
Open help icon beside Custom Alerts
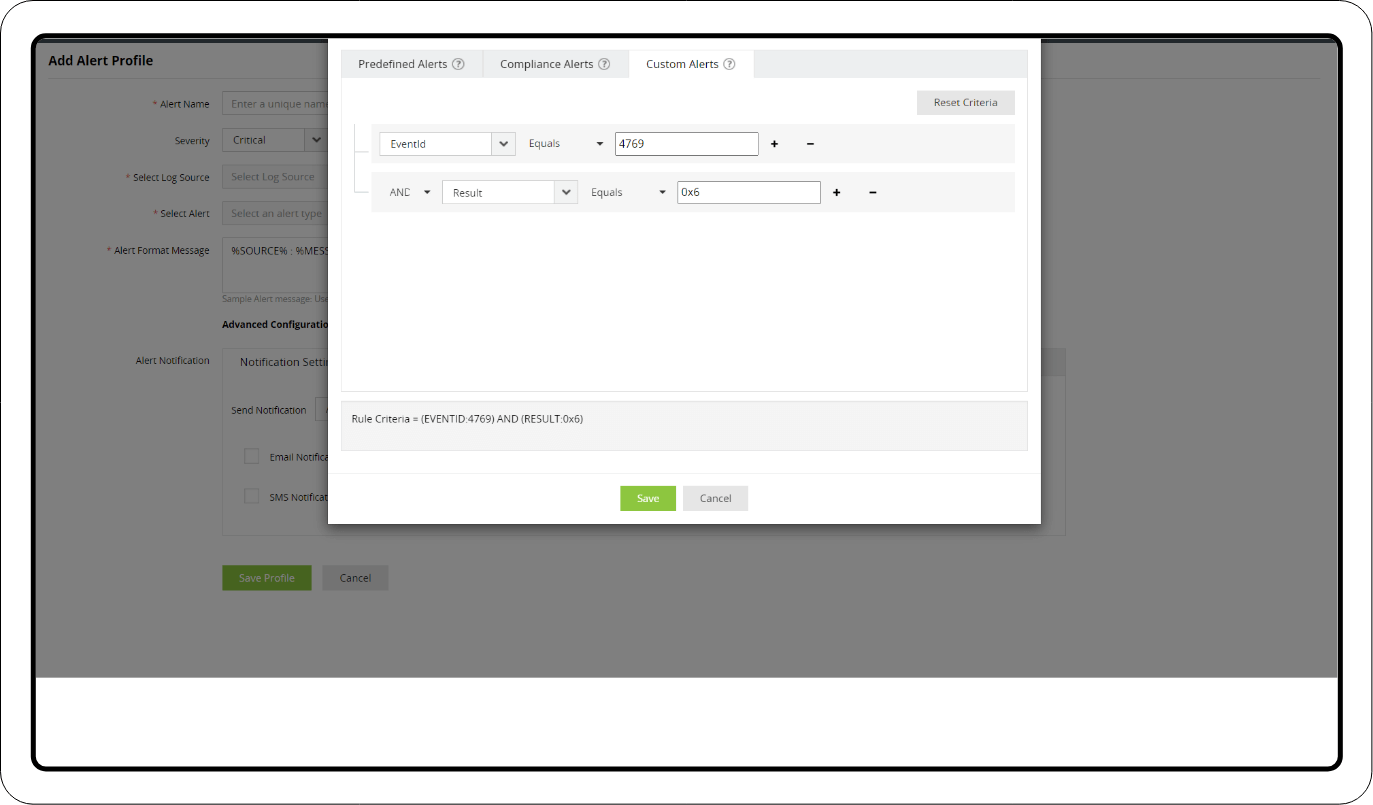(729, 64)
